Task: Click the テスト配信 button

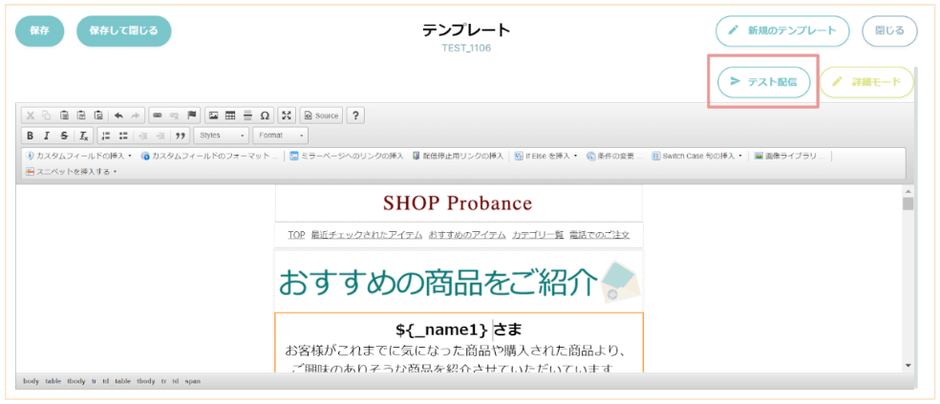Action: (x=764, y=82)
